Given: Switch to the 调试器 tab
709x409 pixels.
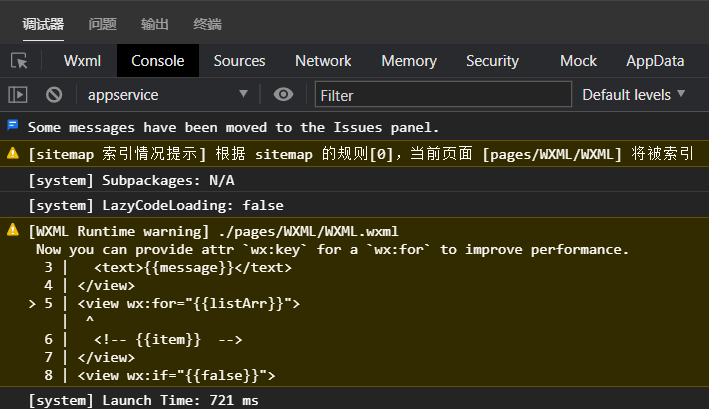Looking at the screenshot, I should pos(43,24).
